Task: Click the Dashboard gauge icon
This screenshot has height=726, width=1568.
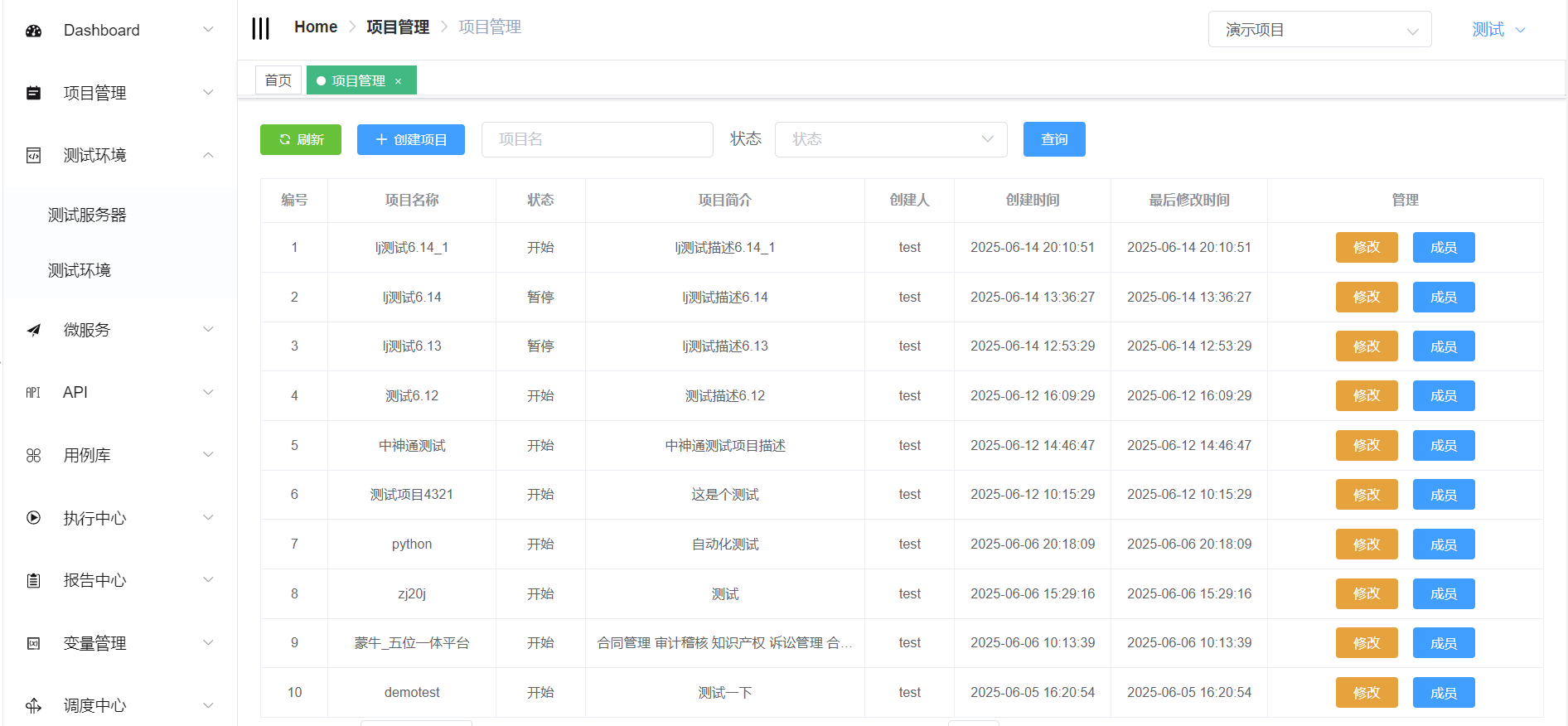Action: click(x=33, y=31)
